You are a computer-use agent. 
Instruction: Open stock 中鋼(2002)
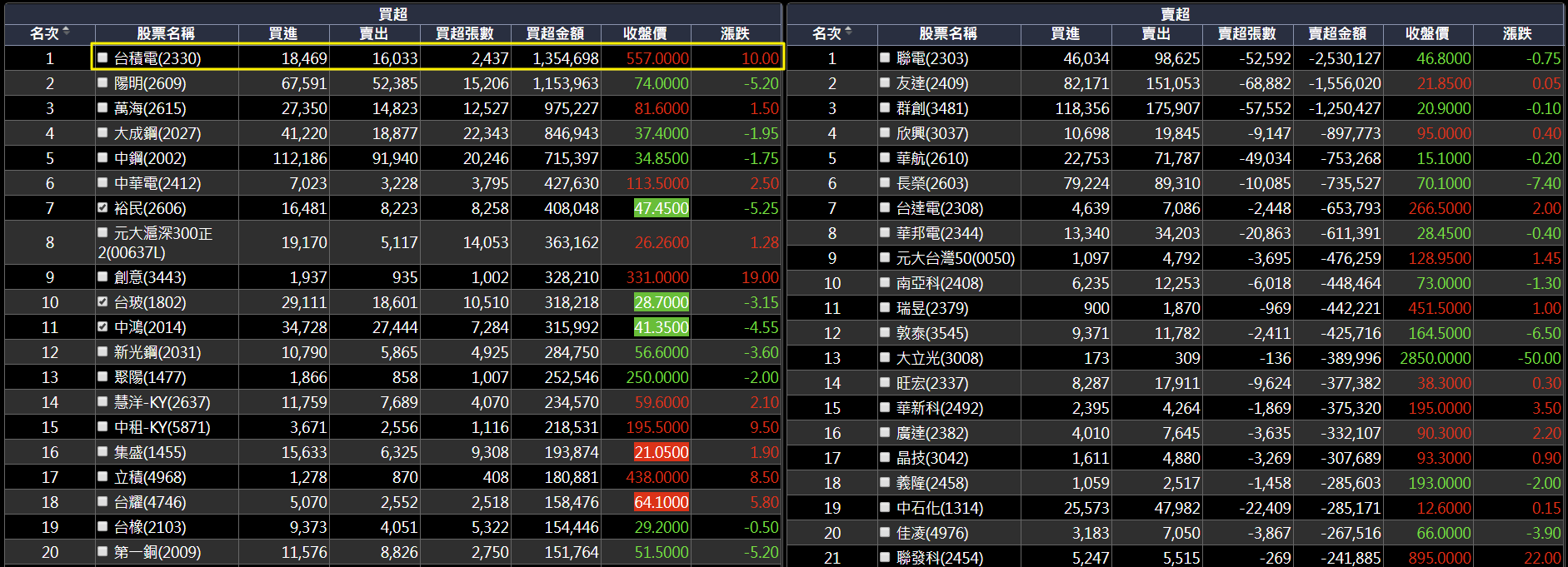(x=150, y=158)
